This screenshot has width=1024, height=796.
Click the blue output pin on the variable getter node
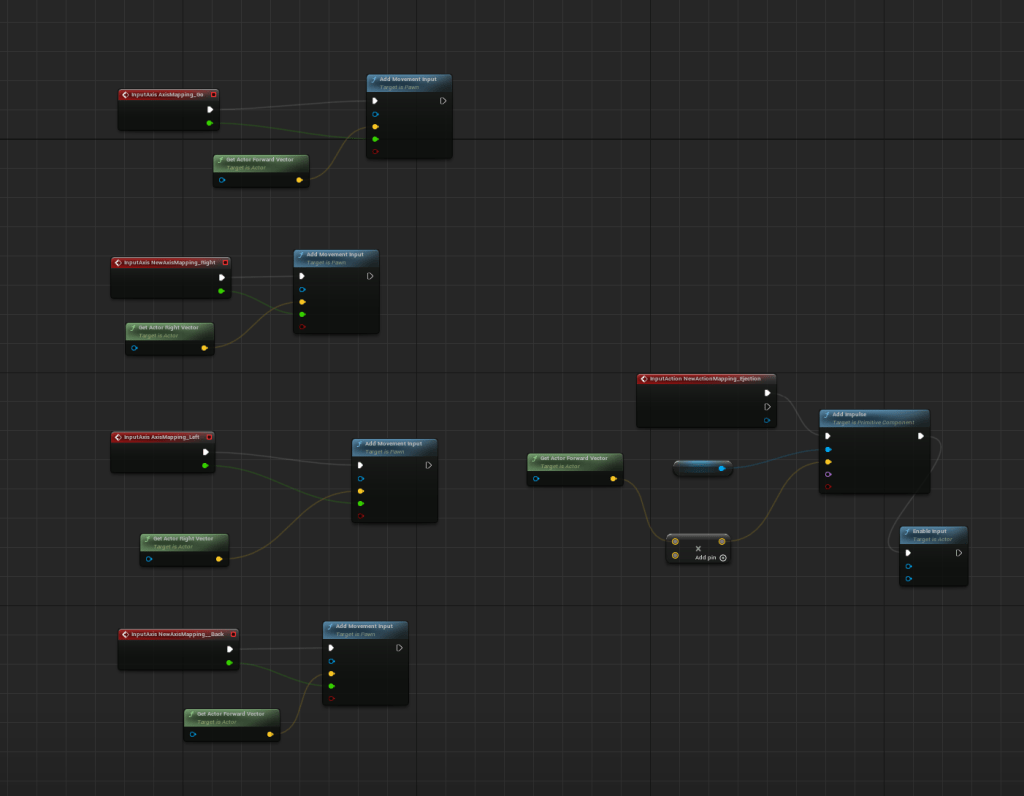tap(722, 468)
